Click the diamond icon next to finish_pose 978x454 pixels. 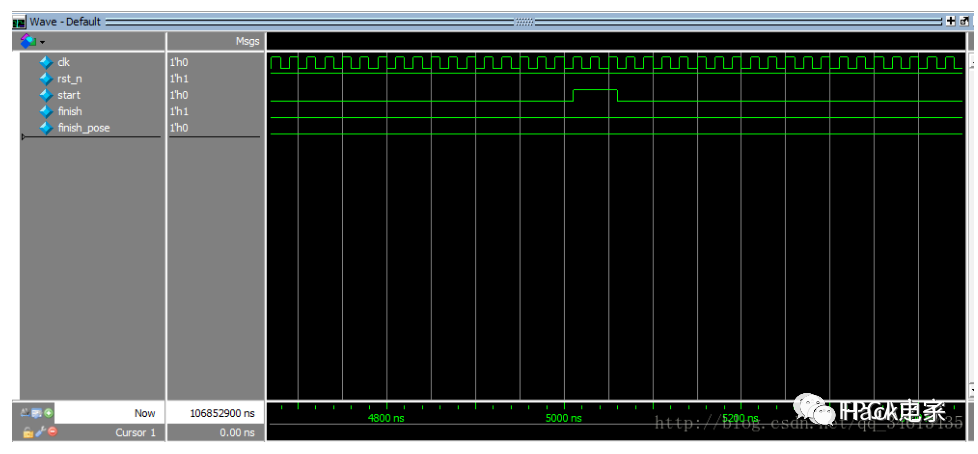(45, 128)
